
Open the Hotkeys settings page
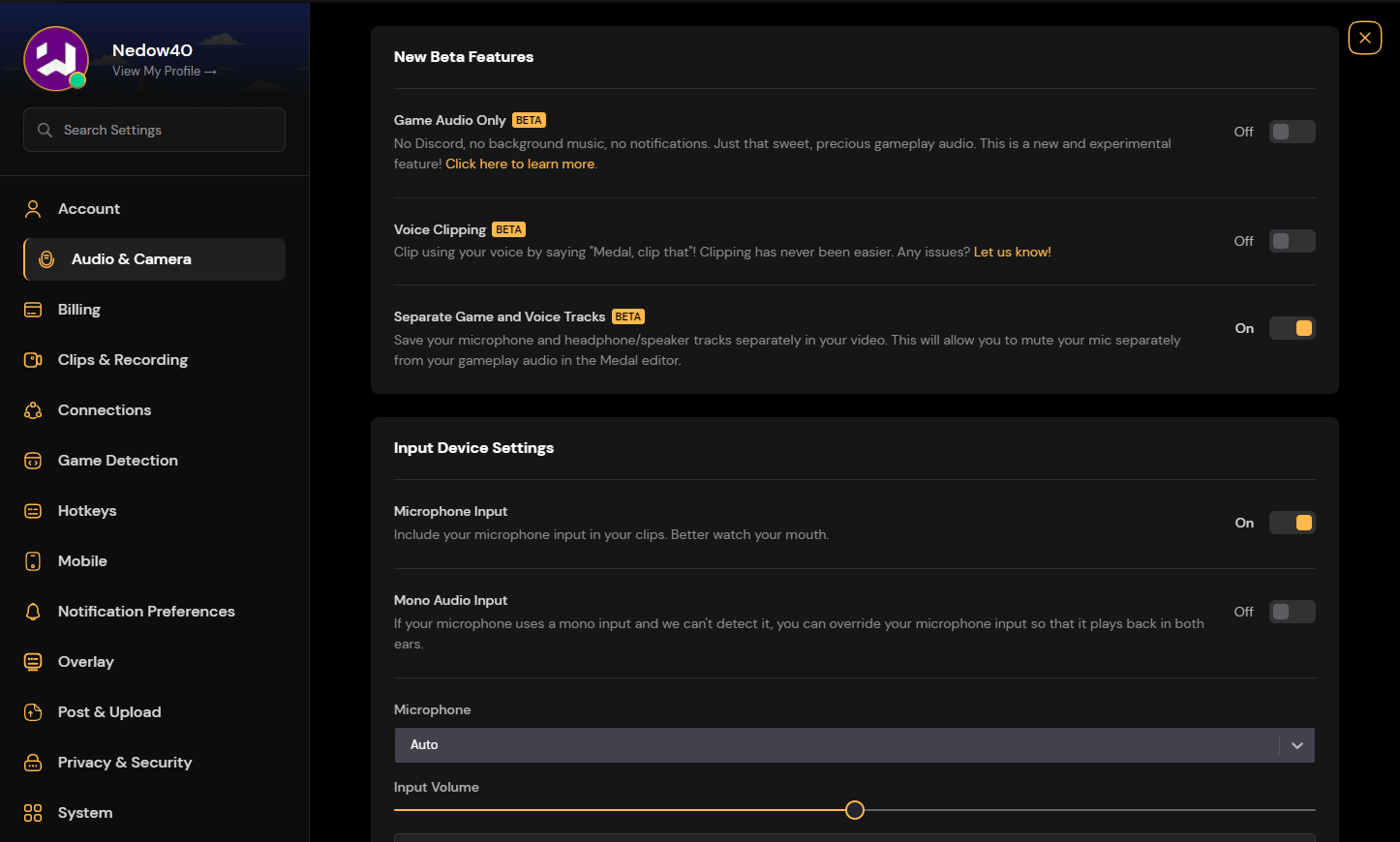pos(155,511)
